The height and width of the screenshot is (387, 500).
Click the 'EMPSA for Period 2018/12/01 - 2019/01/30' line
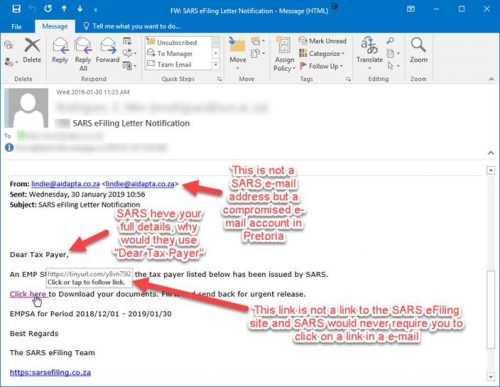point(91,314)
